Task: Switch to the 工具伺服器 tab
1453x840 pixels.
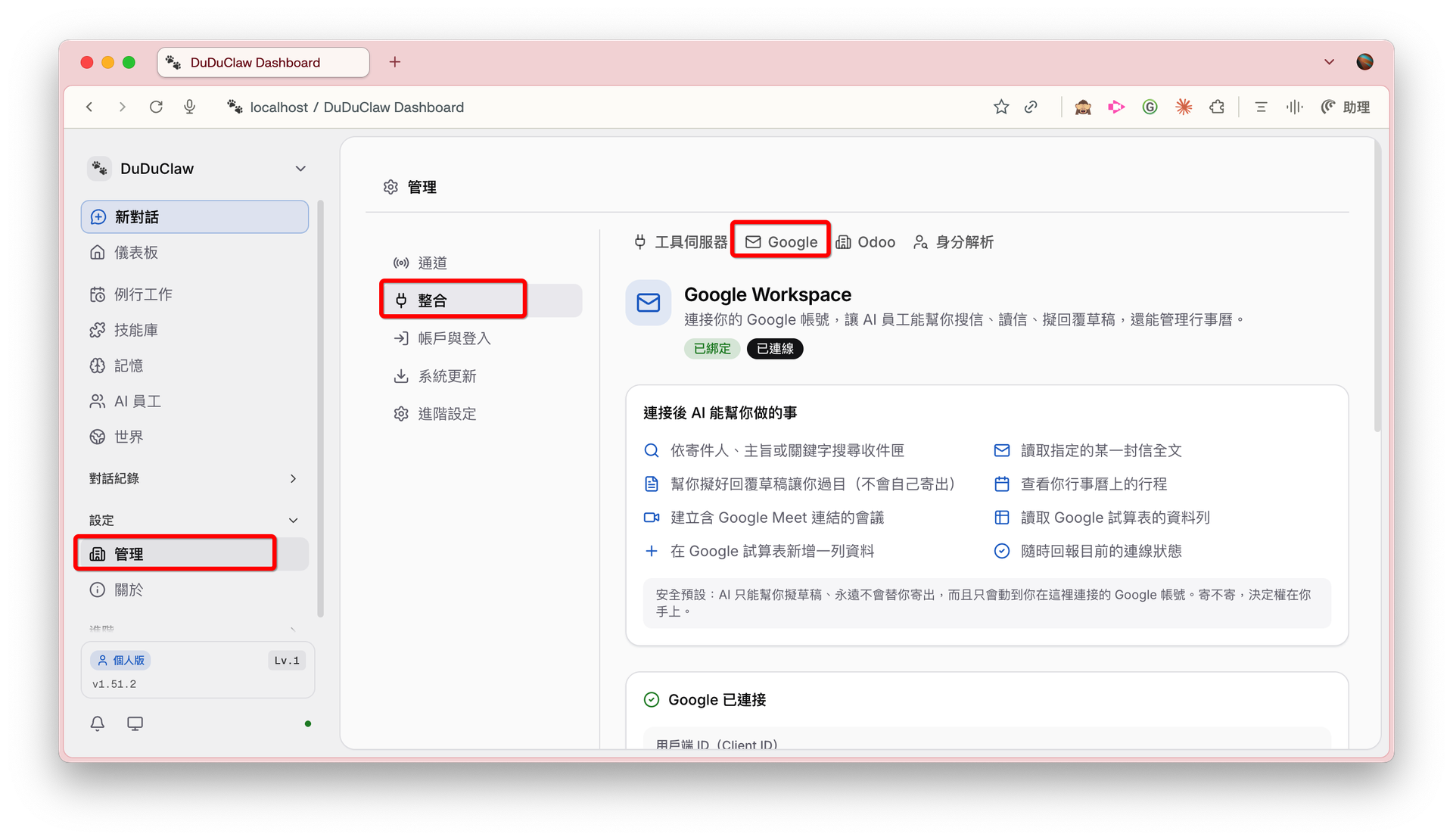Action: coord(680,242)
